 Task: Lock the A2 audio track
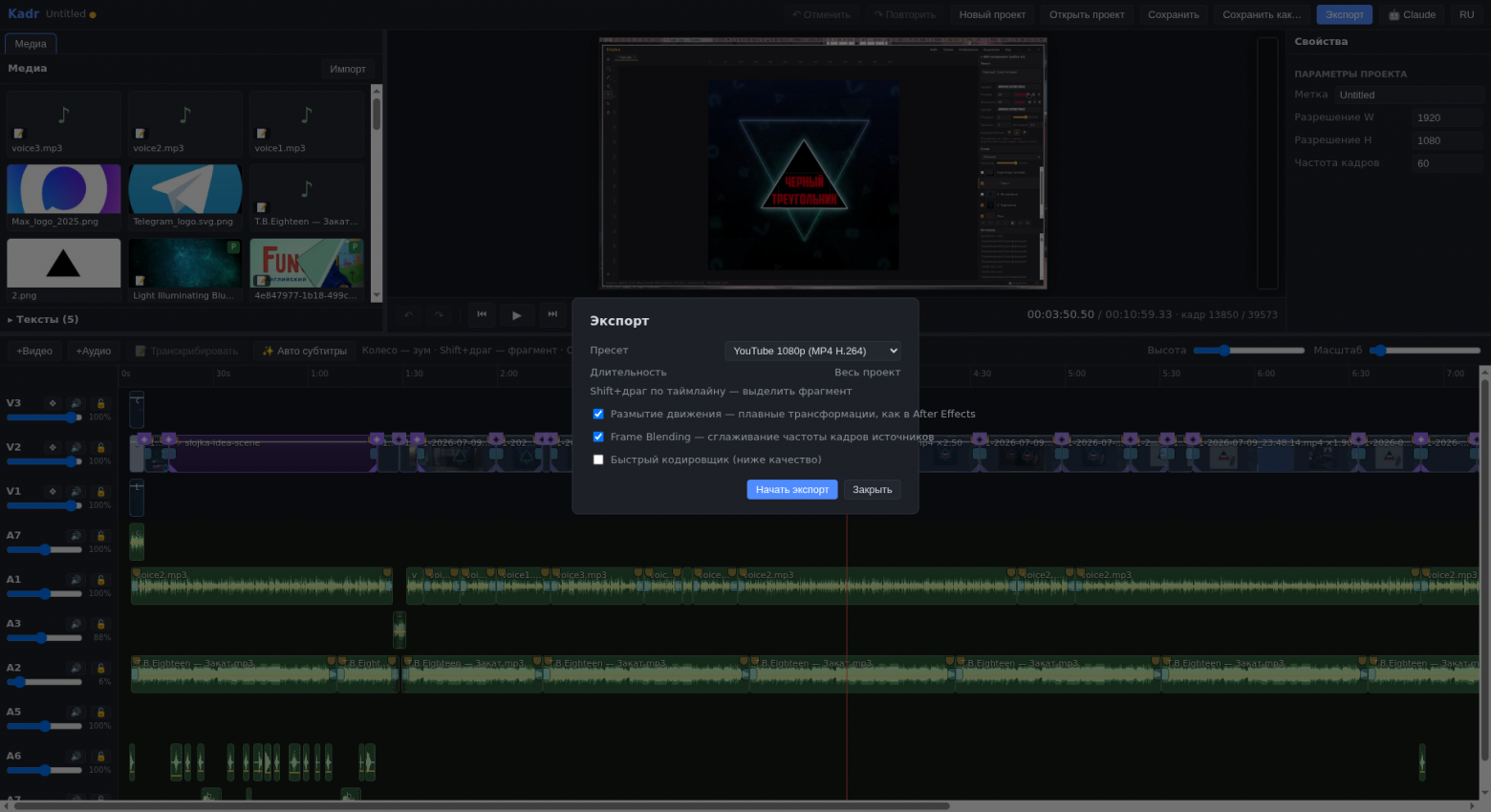coord(100,668)
